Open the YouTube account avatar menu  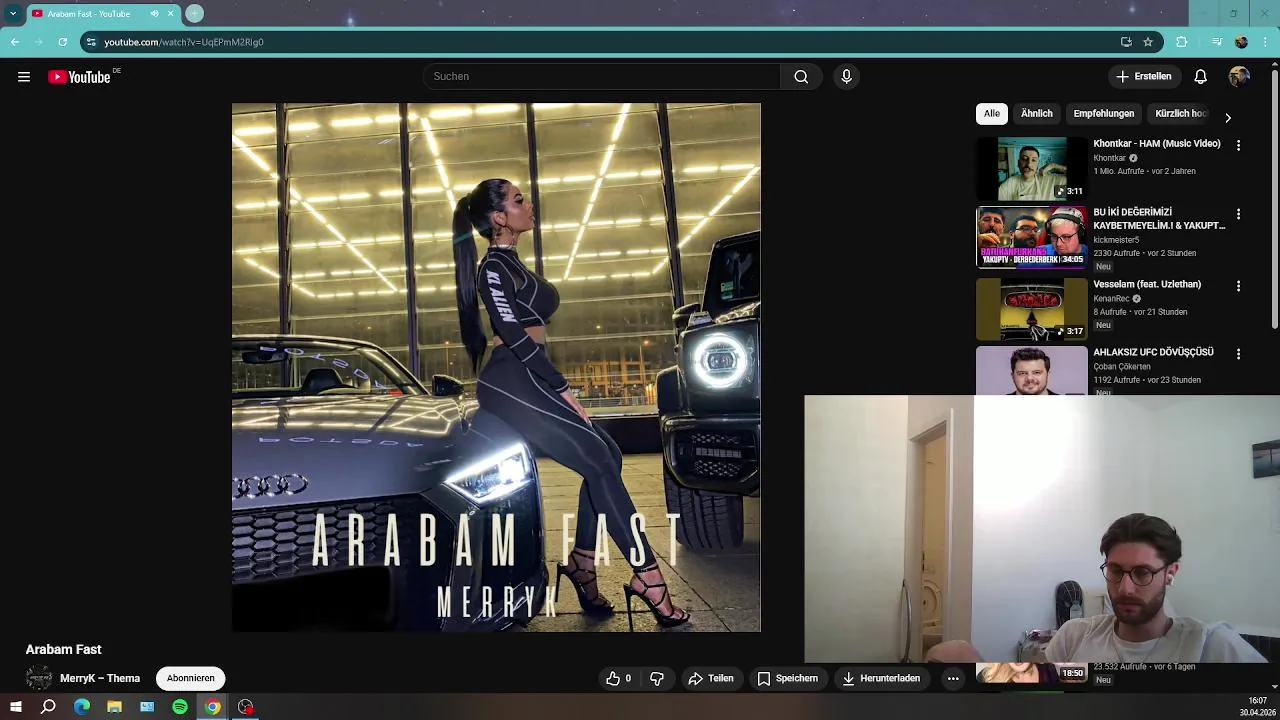(1239, 77)
